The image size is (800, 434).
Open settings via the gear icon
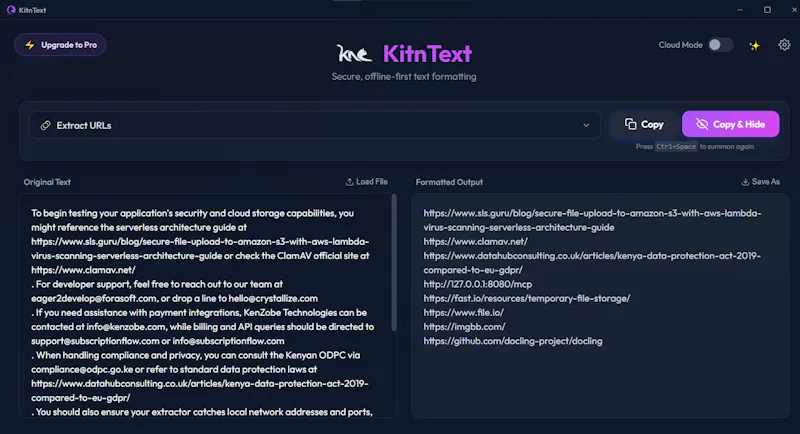tap(784, 45)
